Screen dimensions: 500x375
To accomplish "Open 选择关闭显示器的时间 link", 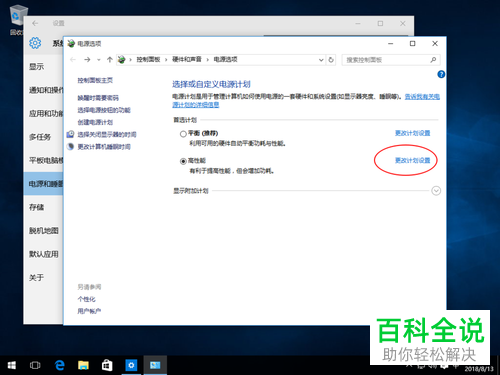I will pos(107,135).
